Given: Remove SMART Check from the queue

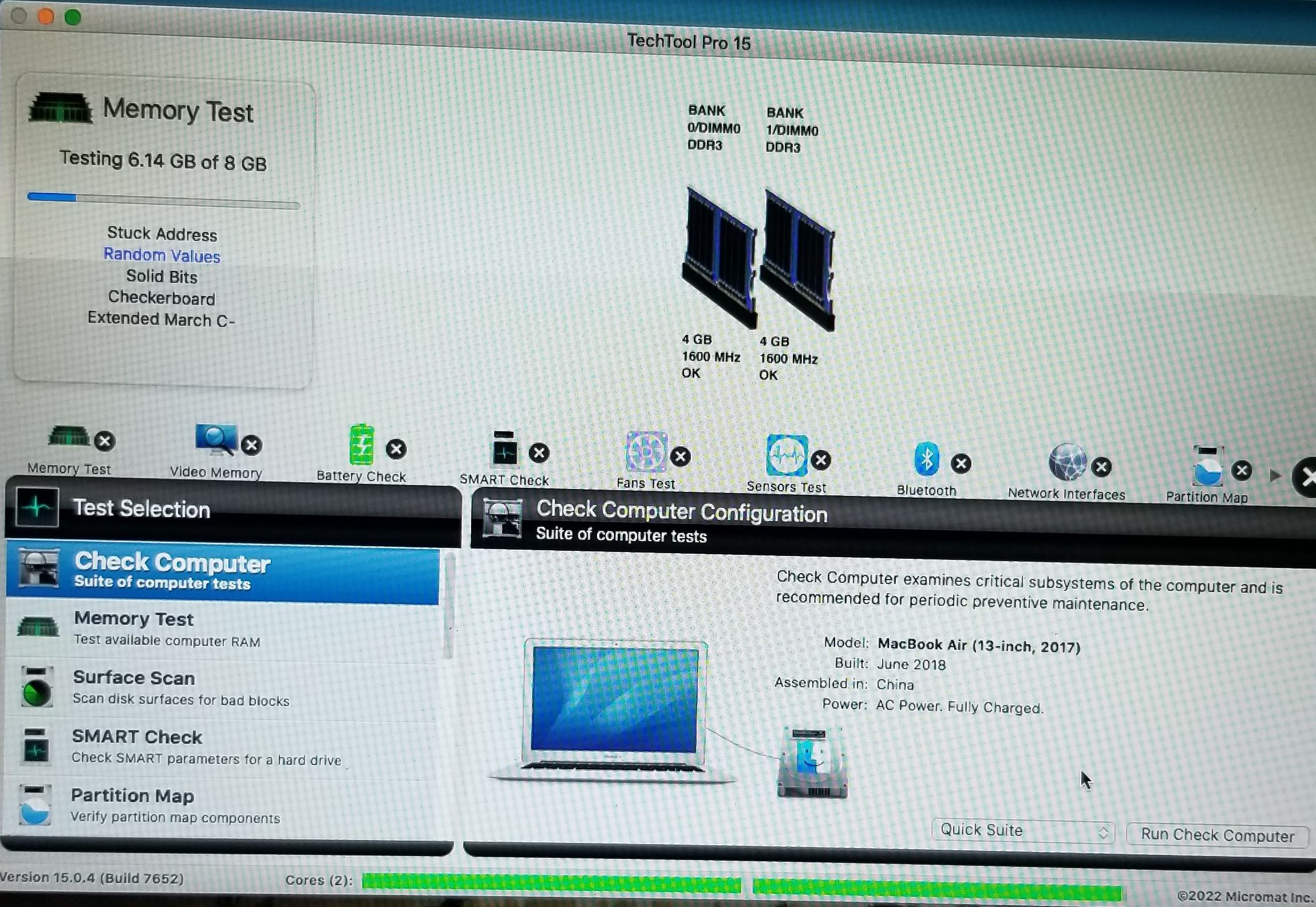Looking at the screenshot, I should pyautogui.click(x=539, y=453).
